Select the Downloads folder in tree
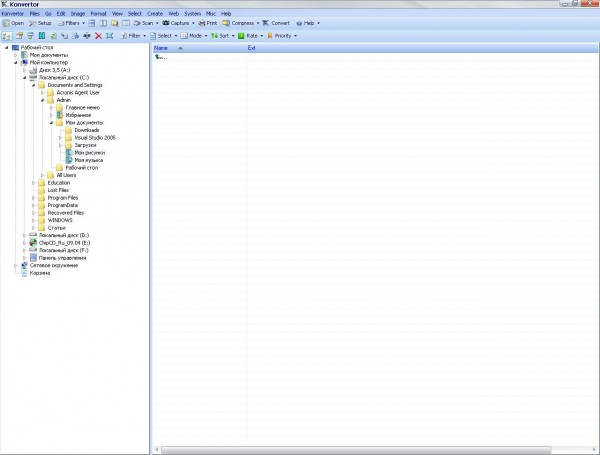The image size is (600, 455). [x=86, y=130]
